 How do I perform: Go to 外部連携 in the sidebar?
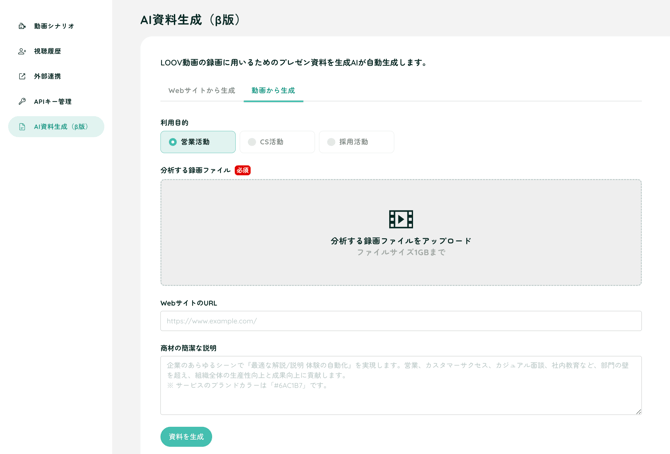pos(47,76)
